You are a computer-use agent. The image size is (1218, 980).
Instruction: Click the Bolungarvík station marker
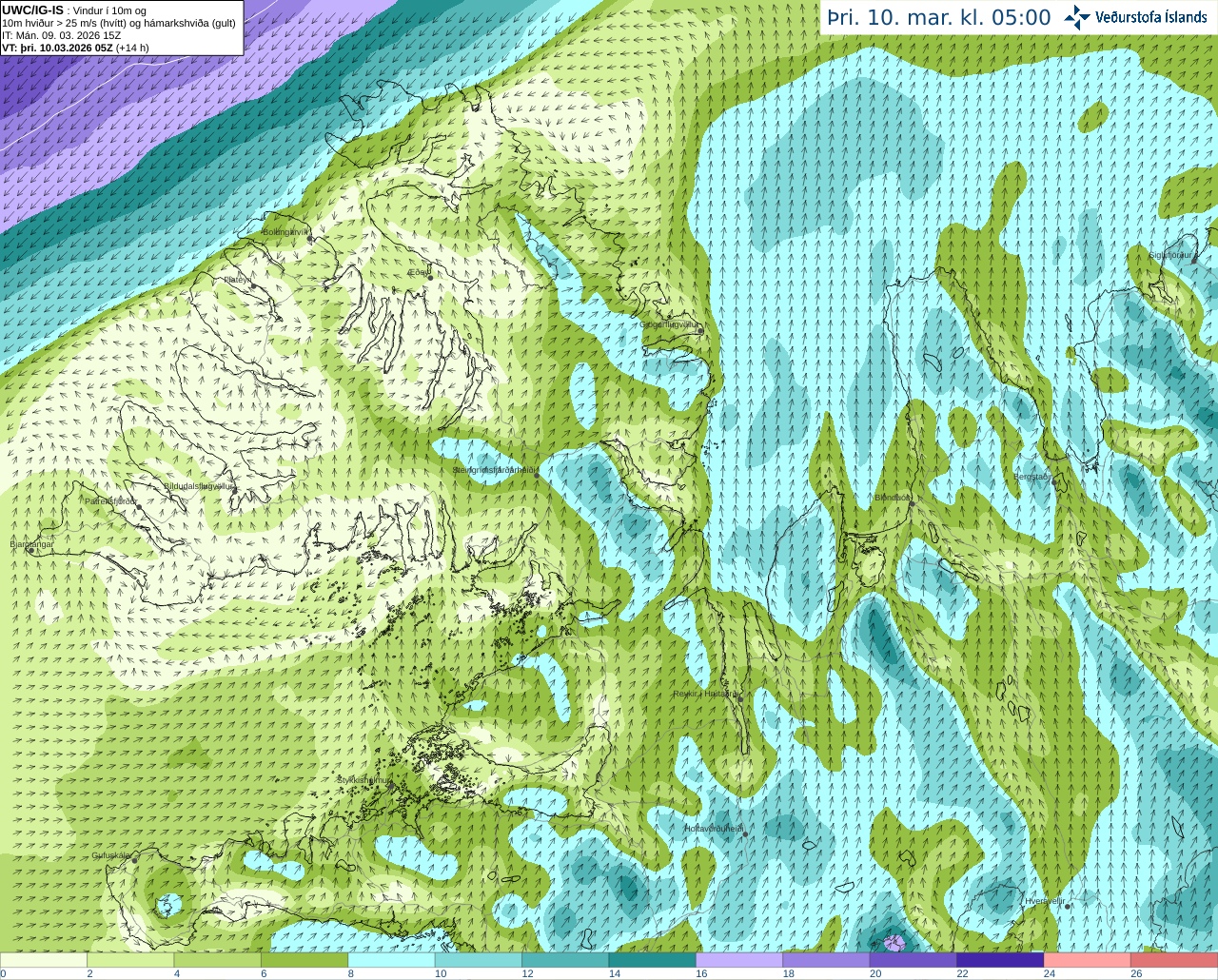coord(308,241)
